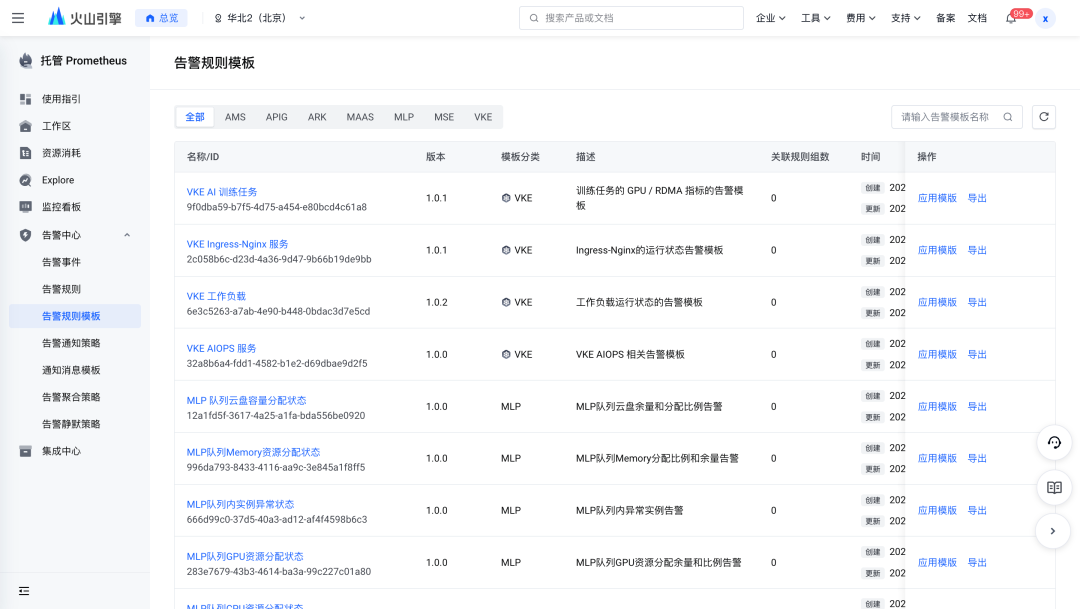Click the user avatar icon

1045,18
